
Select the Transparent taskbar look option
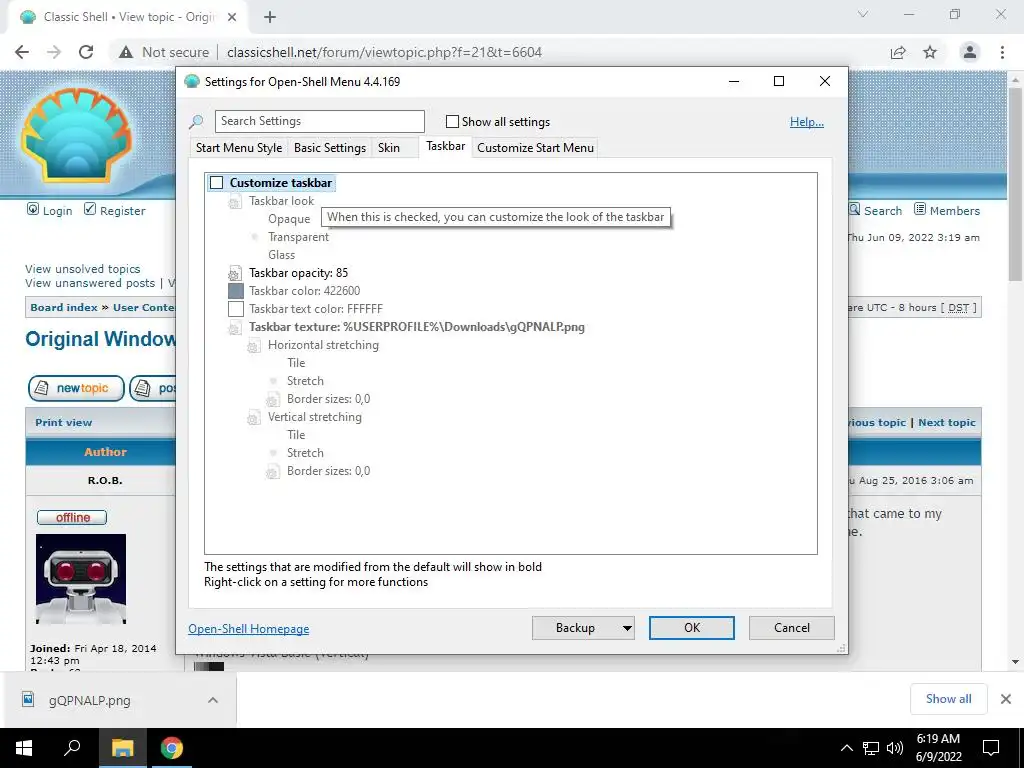(x=298, y=237)
